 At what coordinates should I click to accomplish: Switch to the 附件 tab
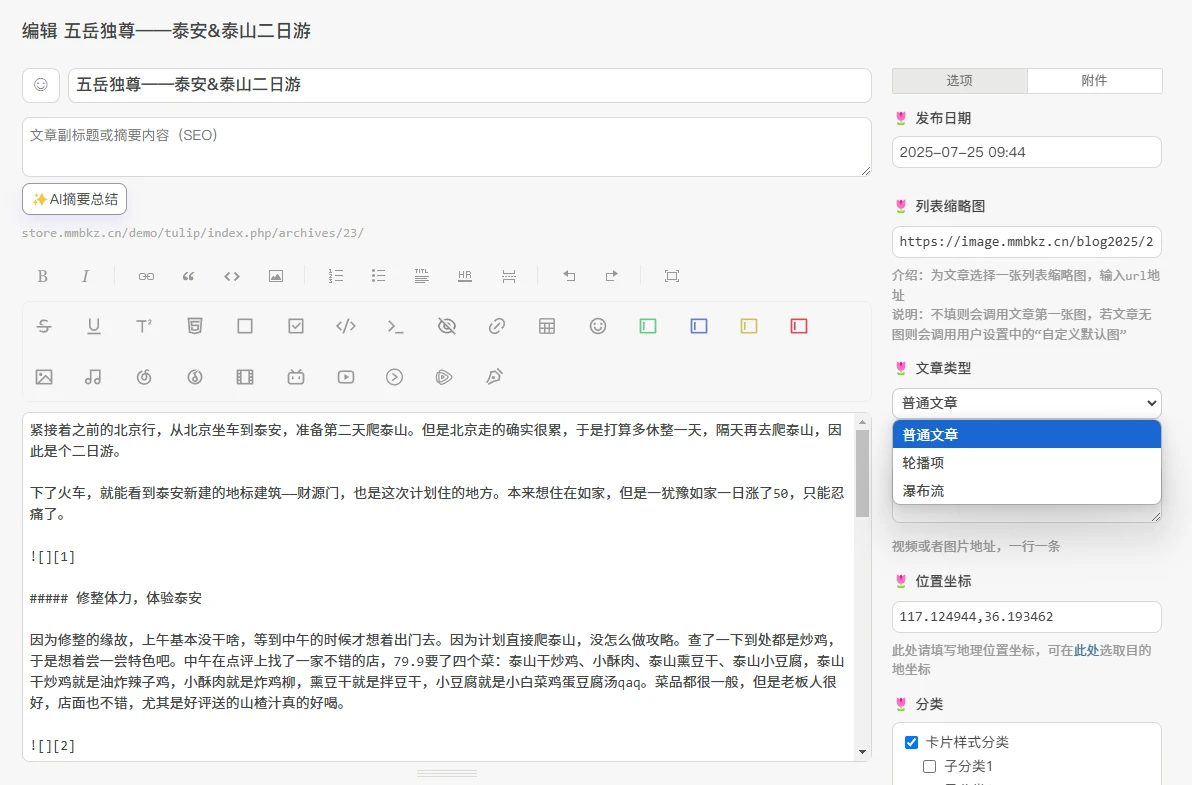click(1094, 81)
